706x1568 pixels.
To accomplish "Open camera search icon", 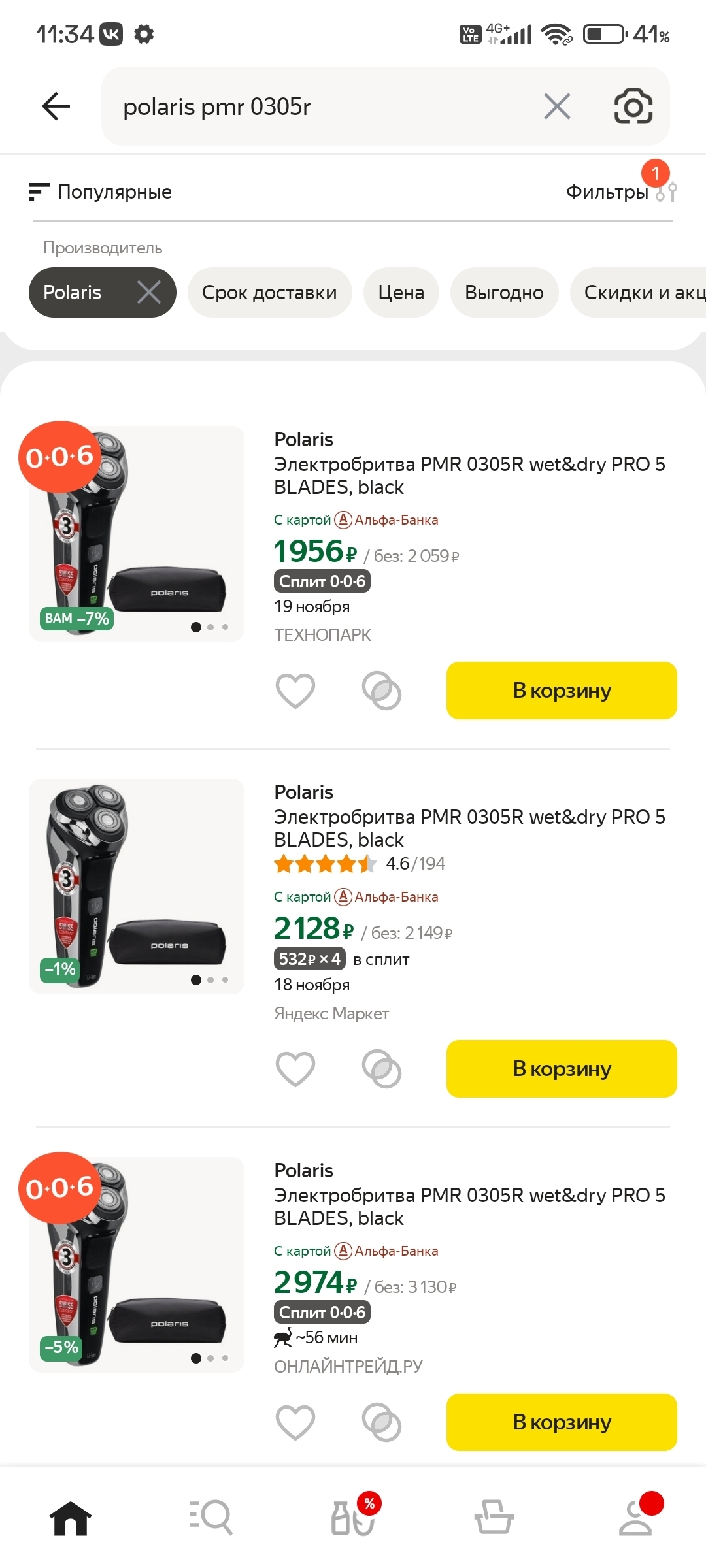I will (633, 106).
